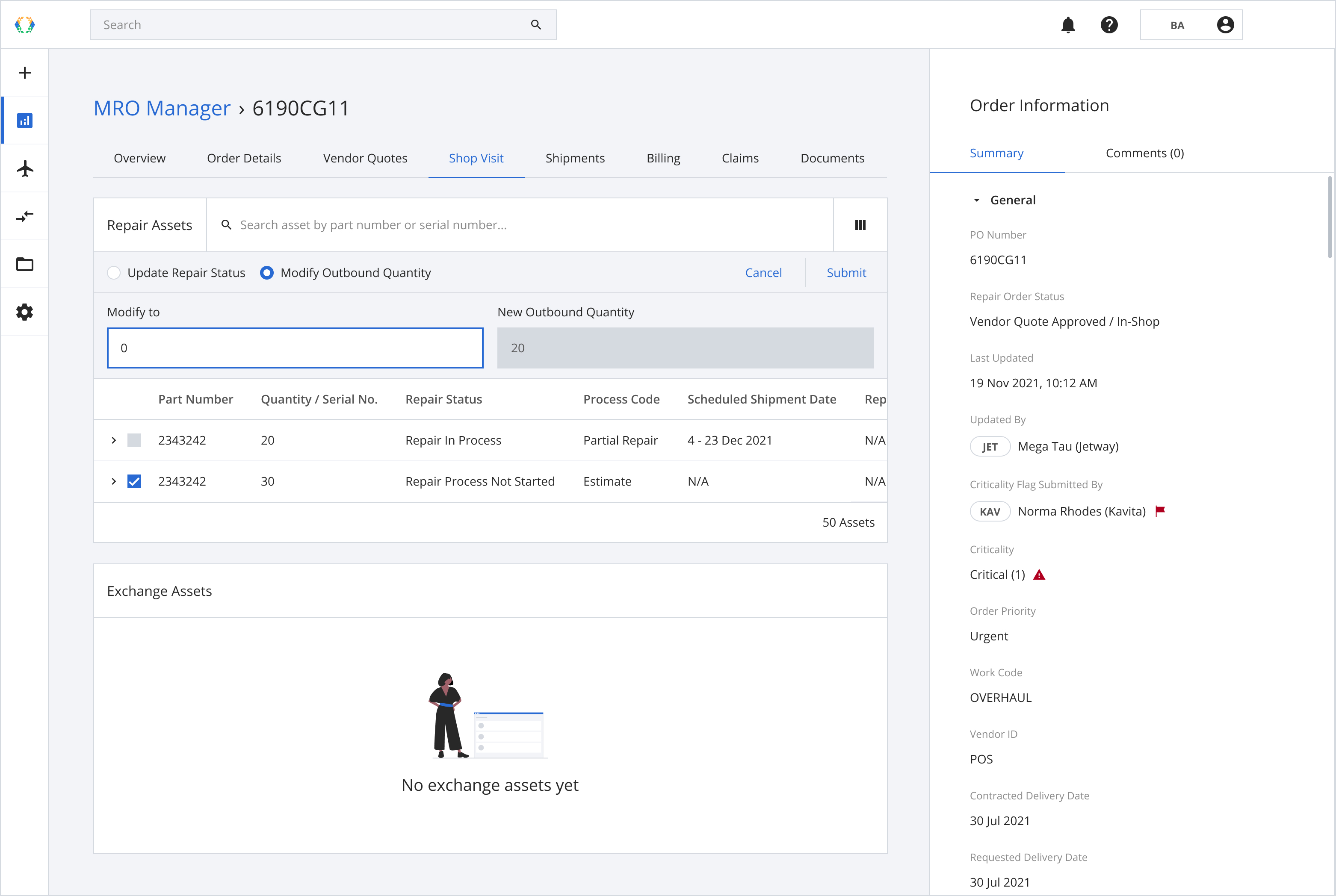The height and width of the screenshot is (896, 1336).
Task: Open the airplane icon in sidebar
Action: (x=24, y=168)
